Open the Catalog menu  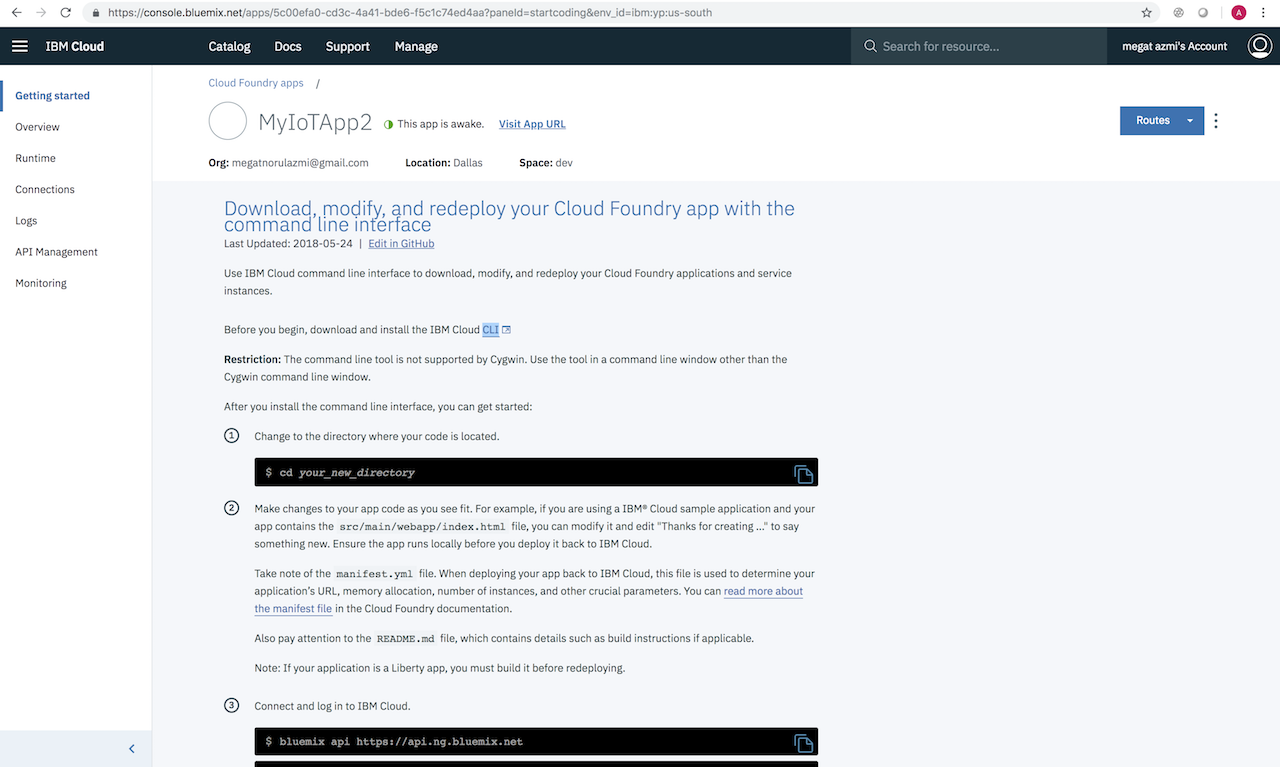[x=229, y=46]
